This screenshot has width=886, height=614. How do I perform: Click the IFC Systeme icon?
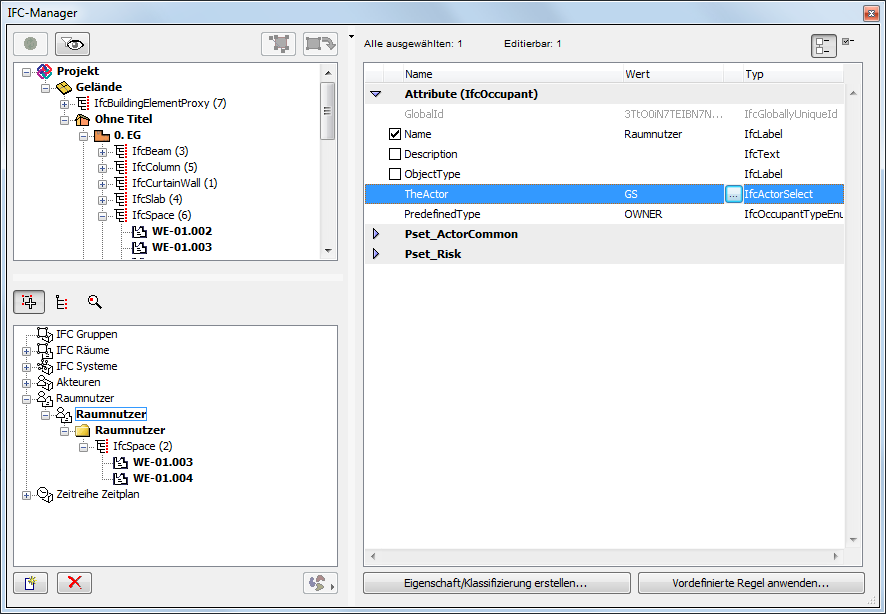click(45, 366)
